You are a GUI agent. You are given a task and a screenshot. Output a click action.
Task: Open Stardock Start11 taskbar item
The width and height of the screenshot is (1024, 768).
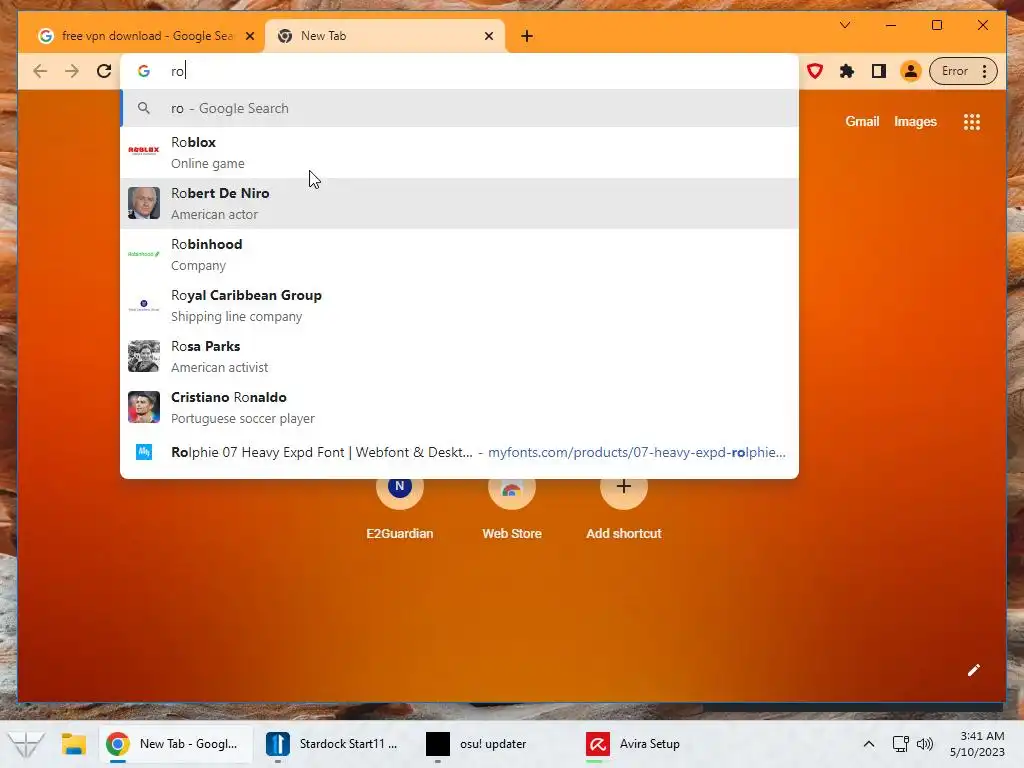coord(333,744)
